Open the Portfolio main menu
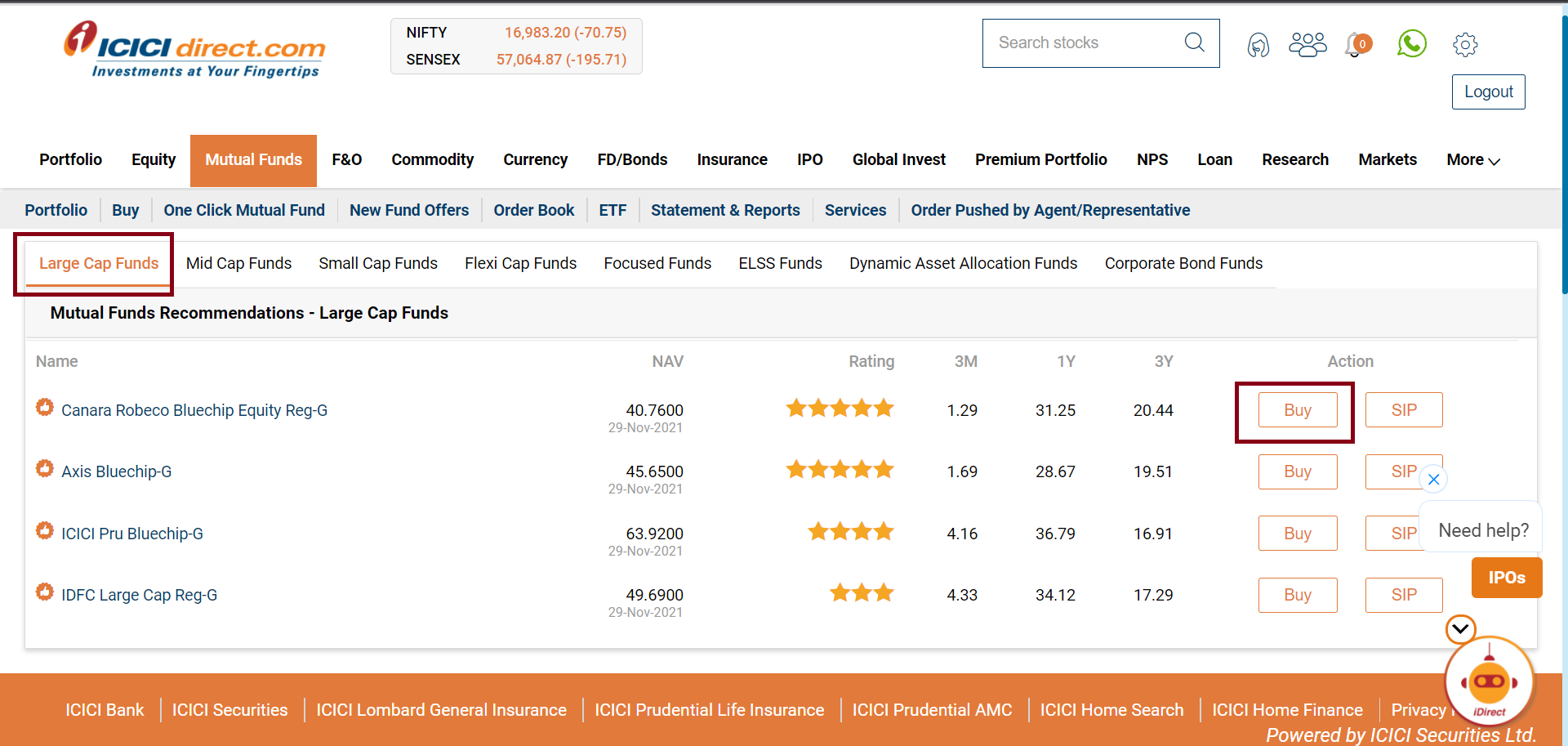Image resolution: width=1568 pixels, height=746 pixels. 70,160
